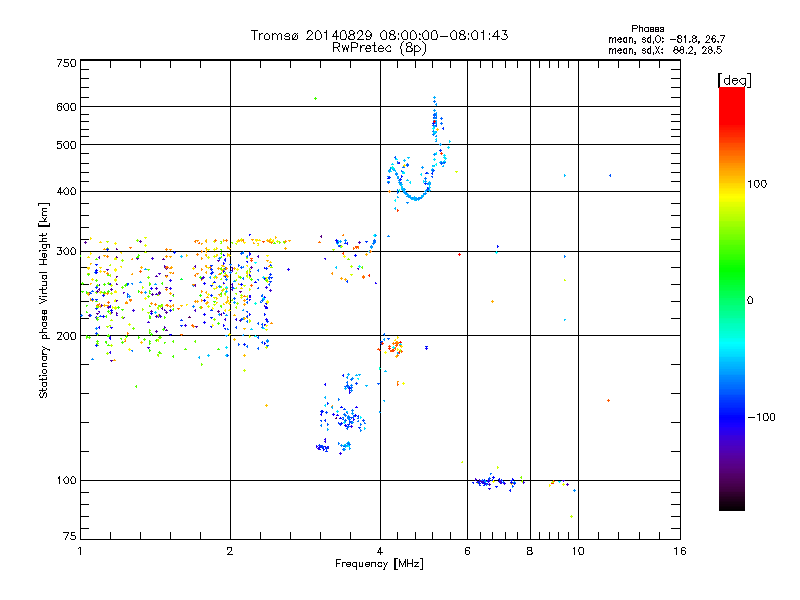
Task: Click the 'Stationary phase Virtual Height [km]' axis label
Action: [43, 300]
